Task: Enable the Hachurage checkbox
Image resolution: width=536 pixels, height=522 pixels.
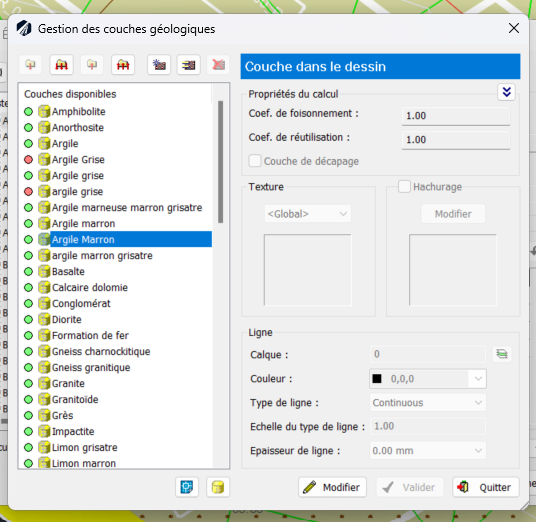Action: click(x=404, y=187)
